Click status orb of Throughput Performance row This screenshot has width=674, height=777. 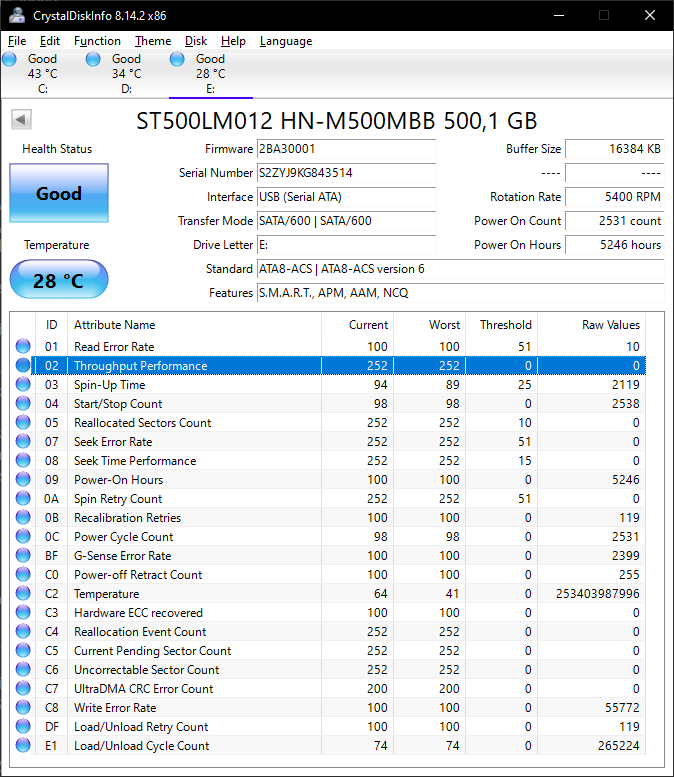pos(23,365)
